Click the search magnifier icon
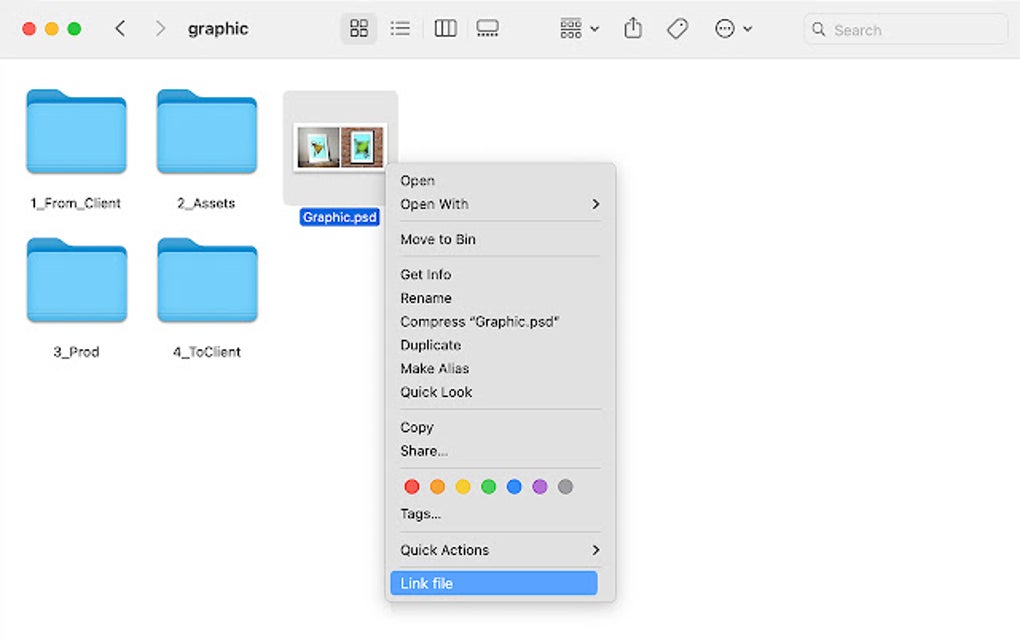The image size is (1020, 638). (820, 29)
